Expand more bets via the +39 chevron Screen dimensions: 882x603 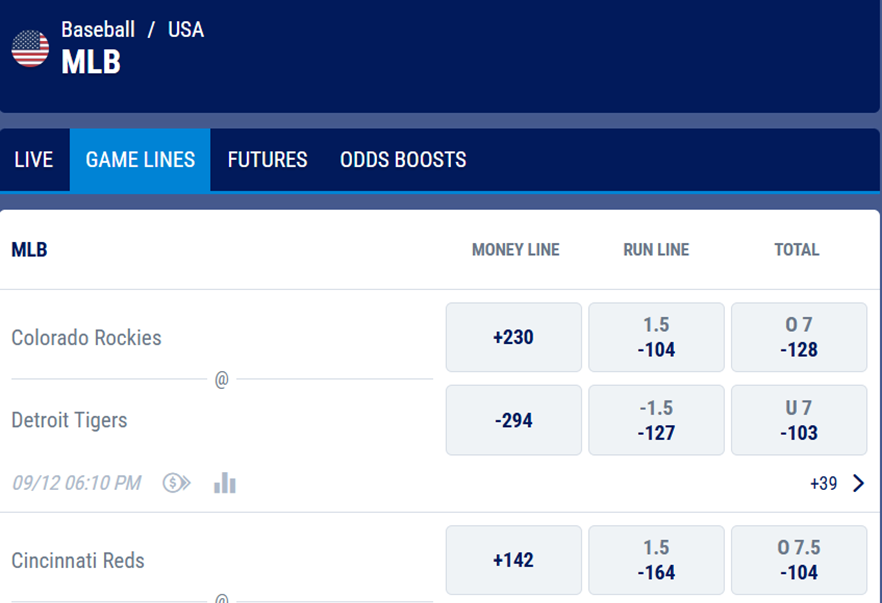click(x=858, y=484)
